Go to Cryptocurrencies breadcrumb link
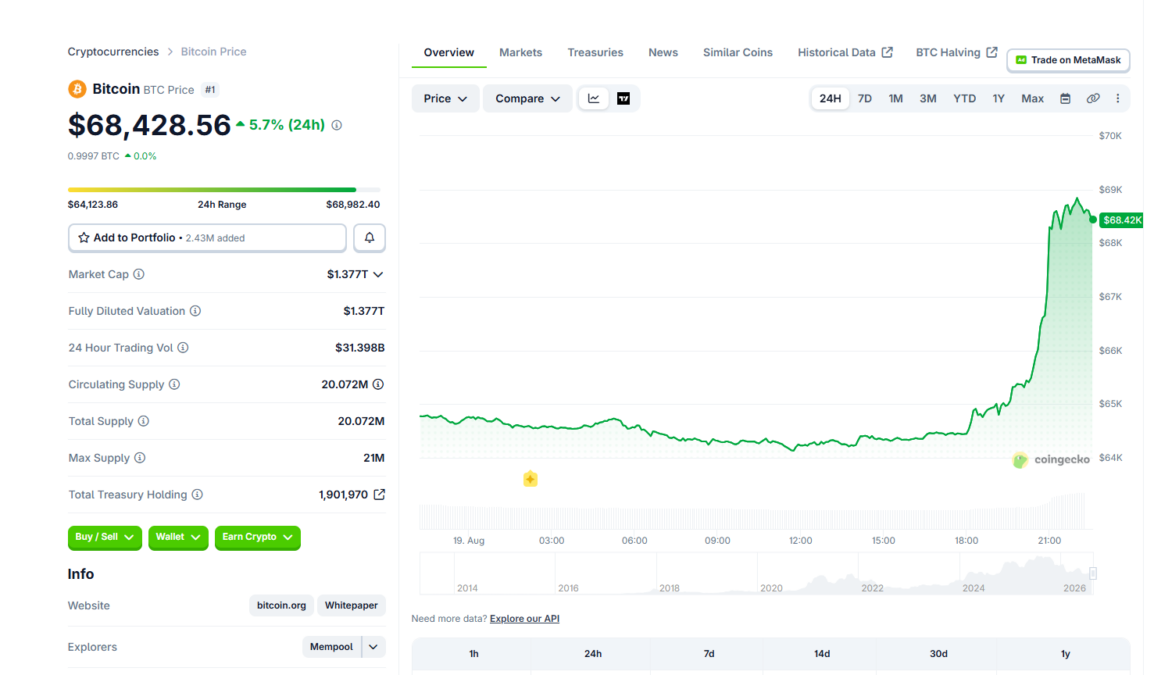The width and height of the screenshot is (1154, 675). pos(113,52)
